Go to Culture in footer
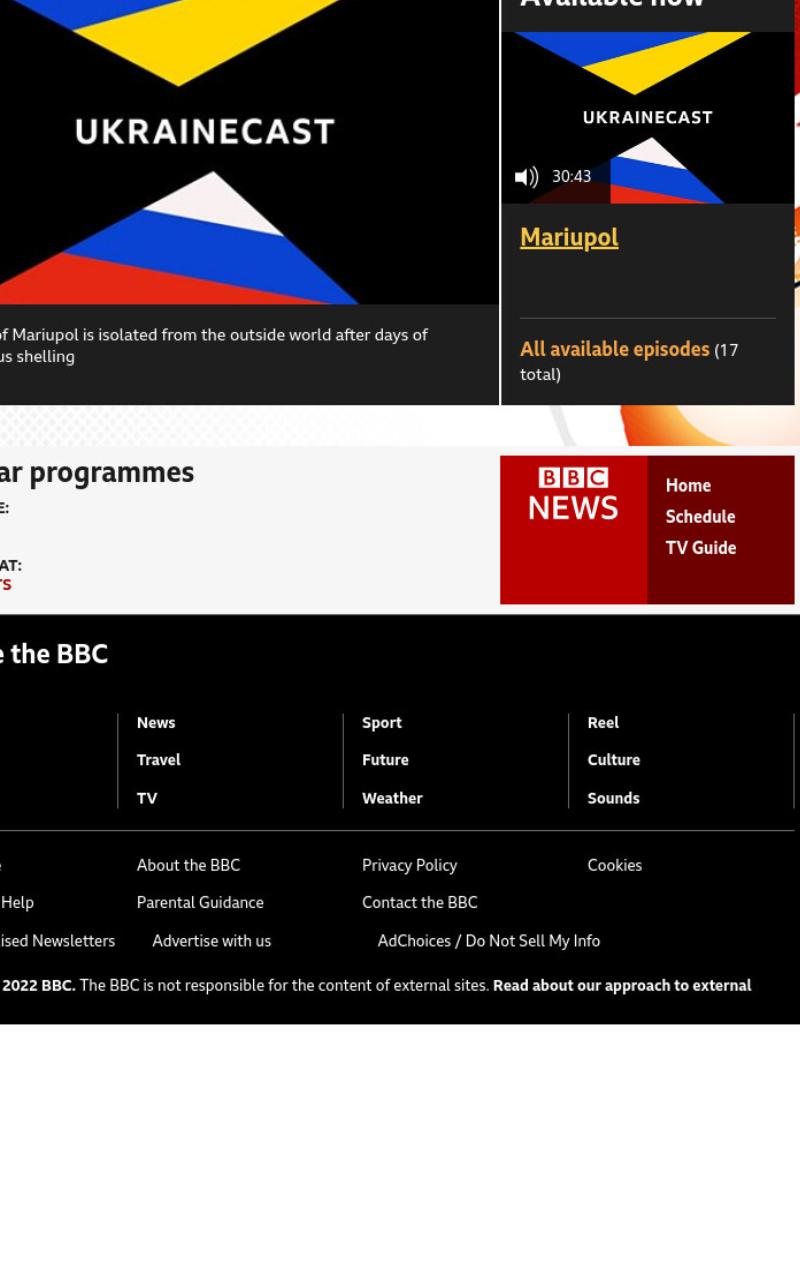The height and width of the screenshot is (1280, 800). click(x=614, y=760)
